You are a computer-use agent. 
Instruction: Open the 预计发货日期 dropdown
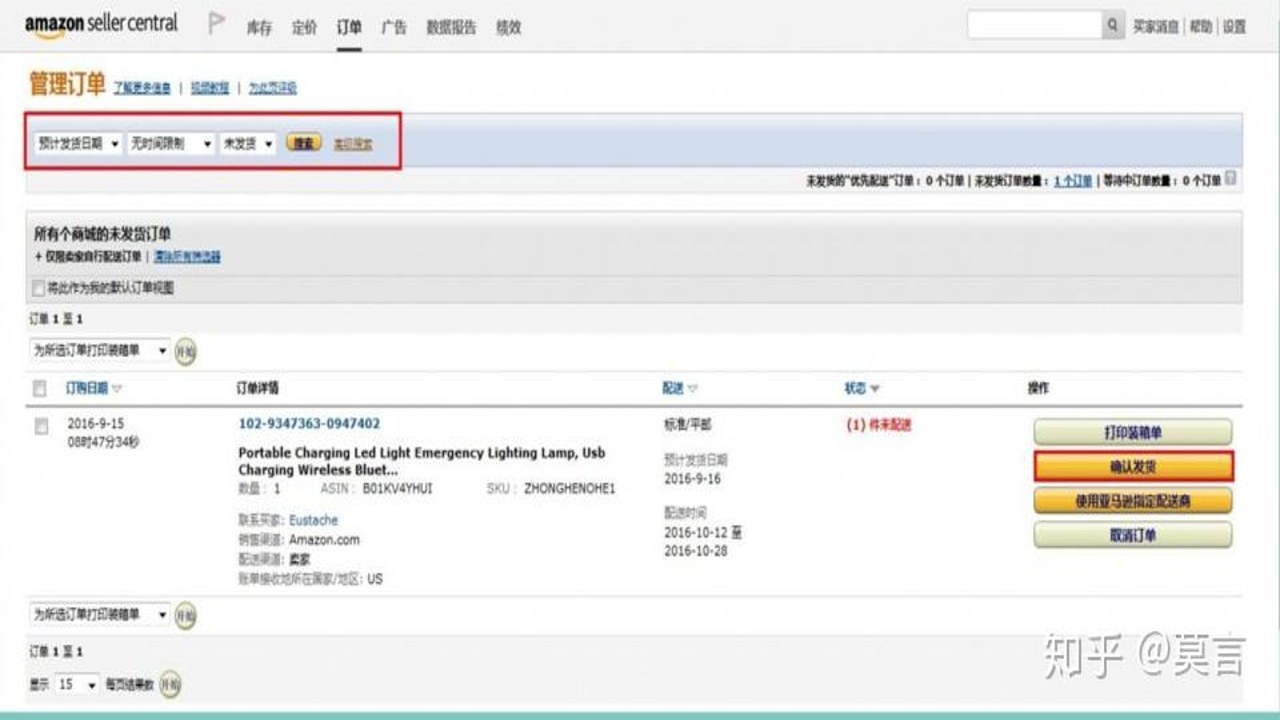click(78, 144)
